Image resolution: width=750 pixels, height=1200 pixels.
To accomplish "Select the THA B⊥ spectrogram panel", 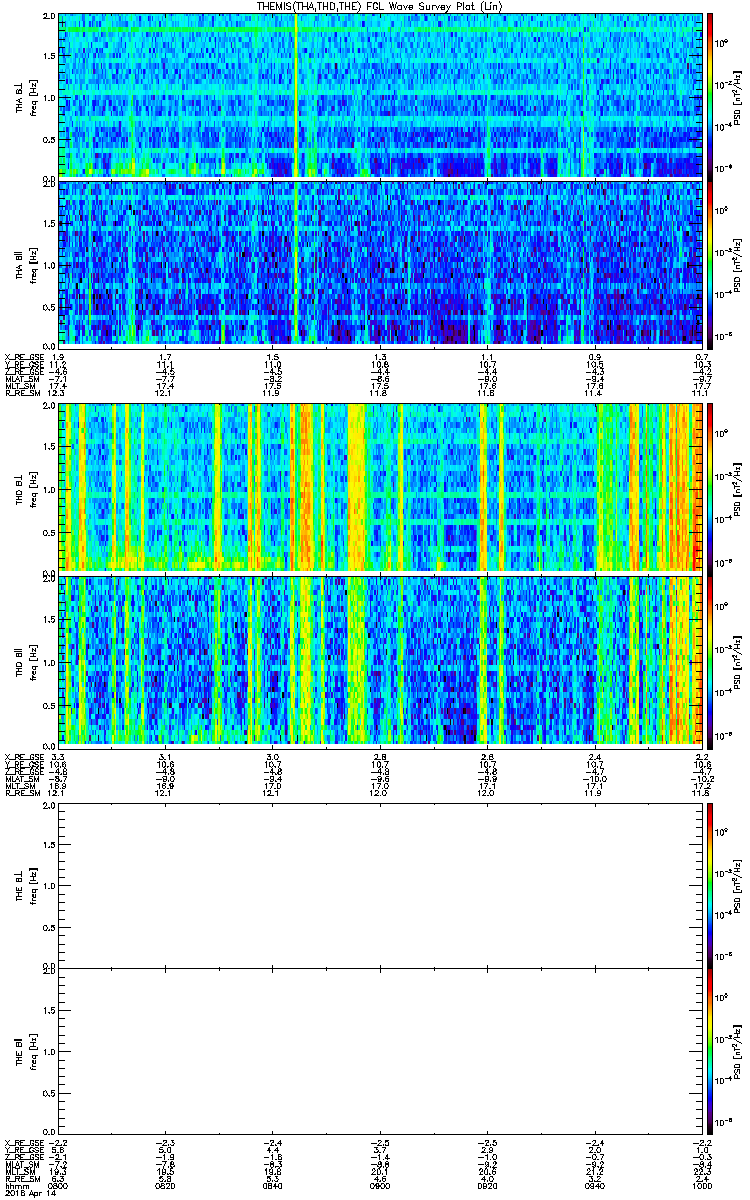I will [380, 95].
